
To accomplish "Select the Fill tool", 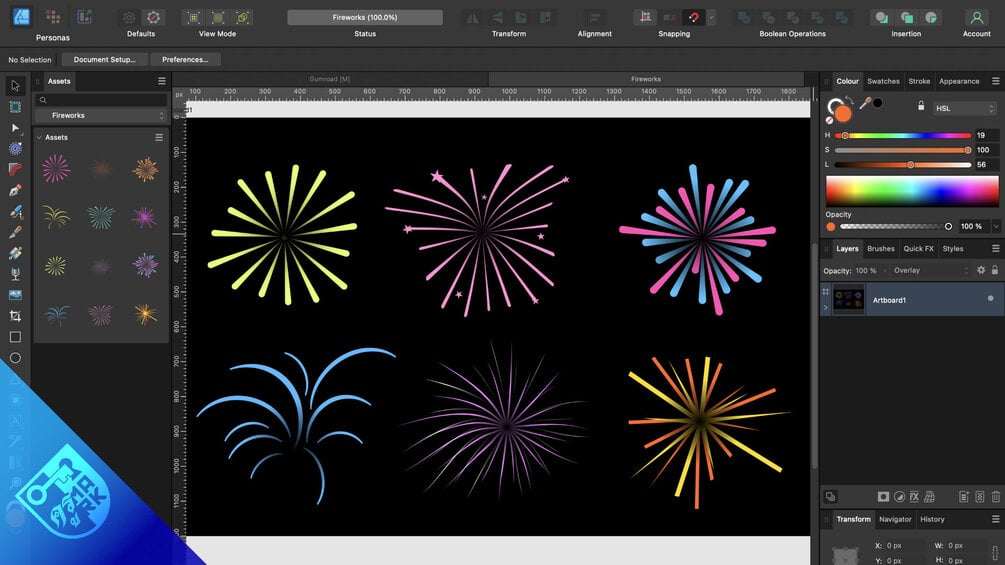I will (x=15, y=253).
